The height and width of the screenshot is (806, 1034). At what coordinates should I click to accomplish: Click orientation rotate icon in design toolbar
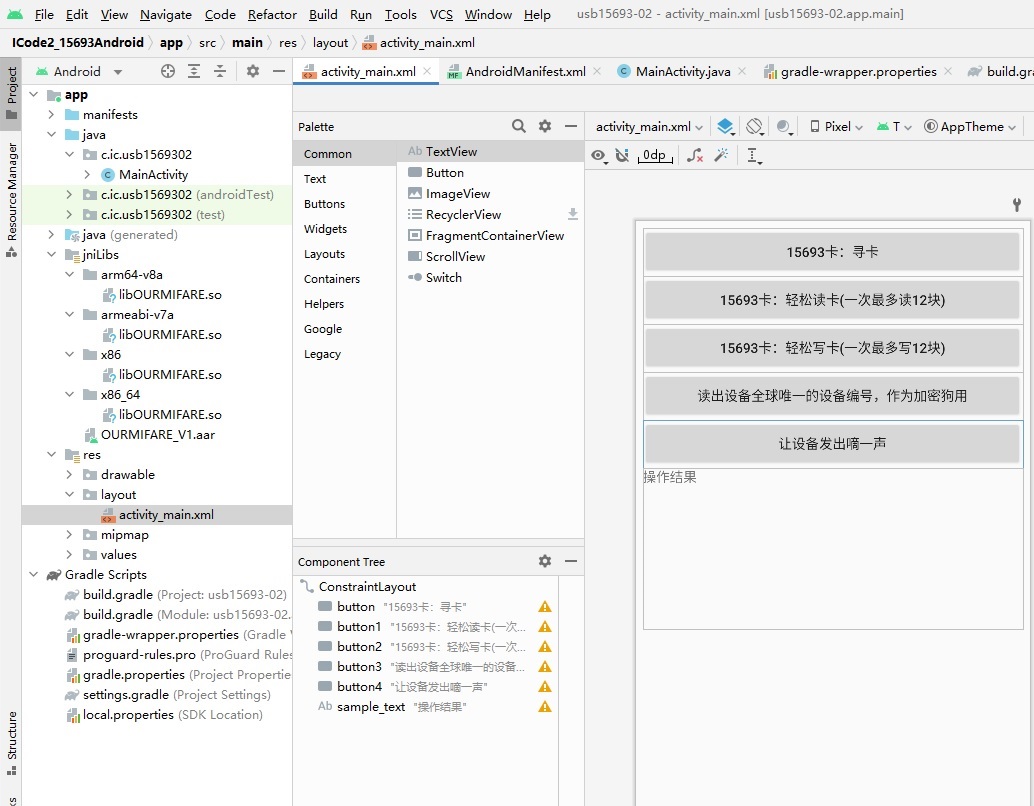click(755, 126)
